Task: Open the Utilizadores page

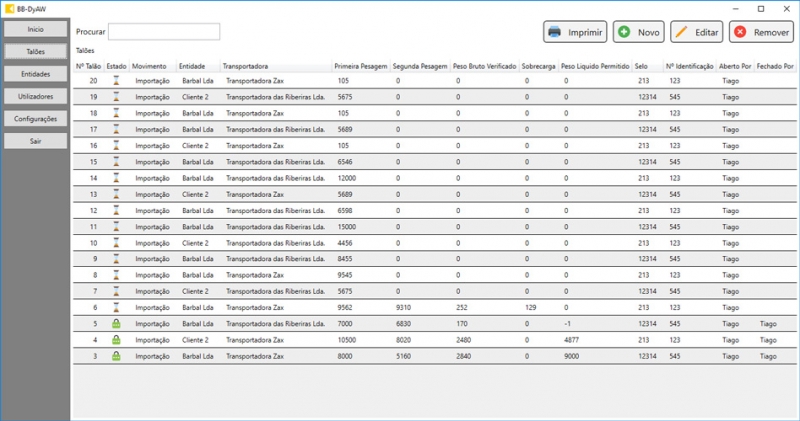Action: pyautogui.click(x=35, y=96)
